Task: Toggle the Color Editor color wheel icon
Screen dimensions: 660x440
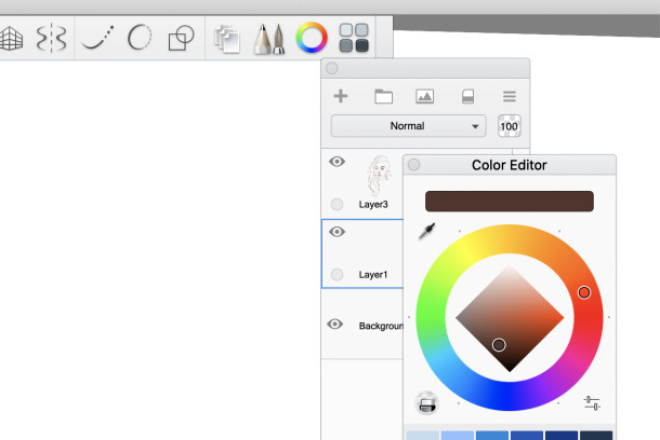Action: 311,39
